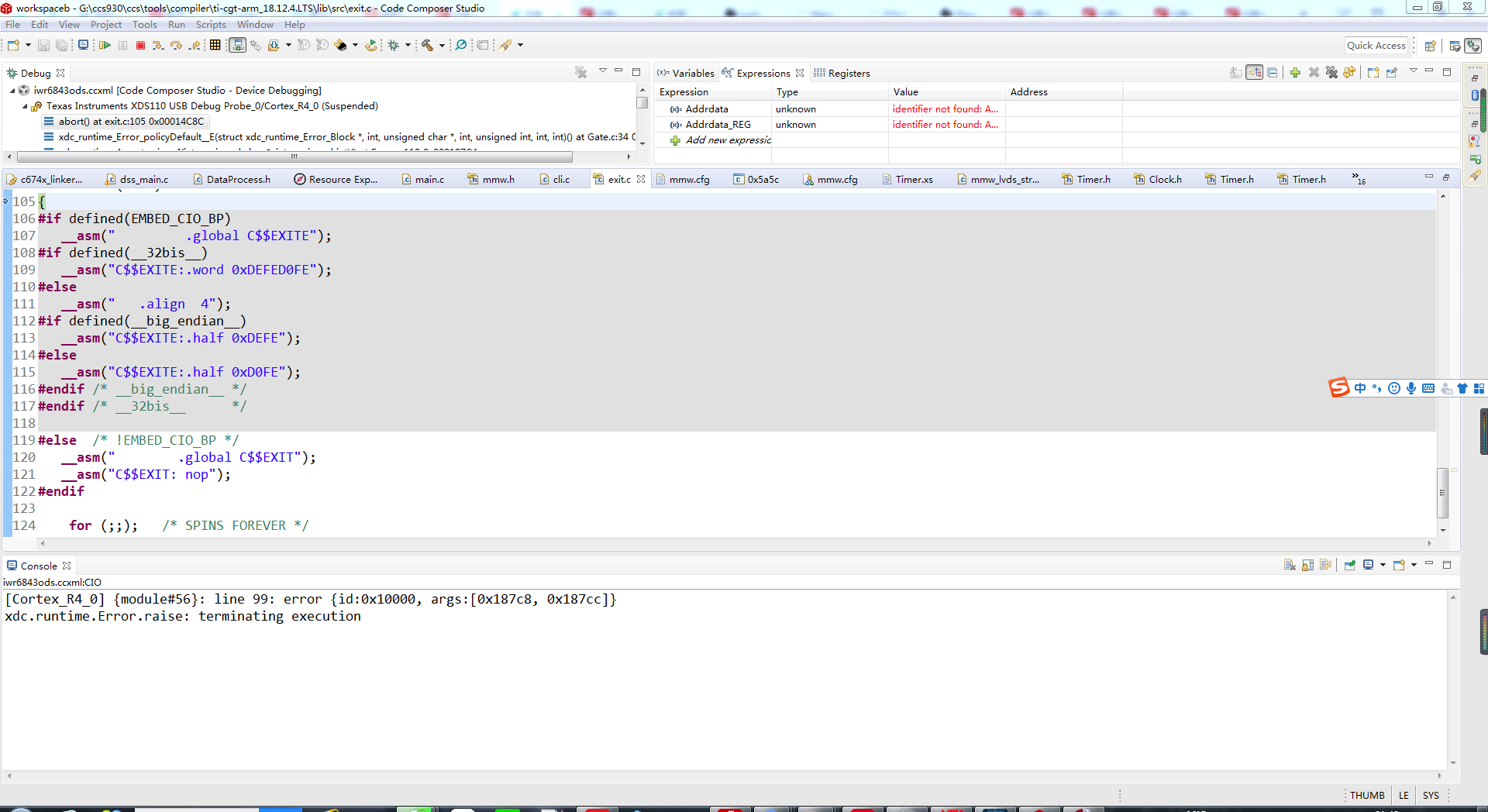1488x812 pixels.
Task: Click the Save toolbar icon
Action: (x=43, y=46)
